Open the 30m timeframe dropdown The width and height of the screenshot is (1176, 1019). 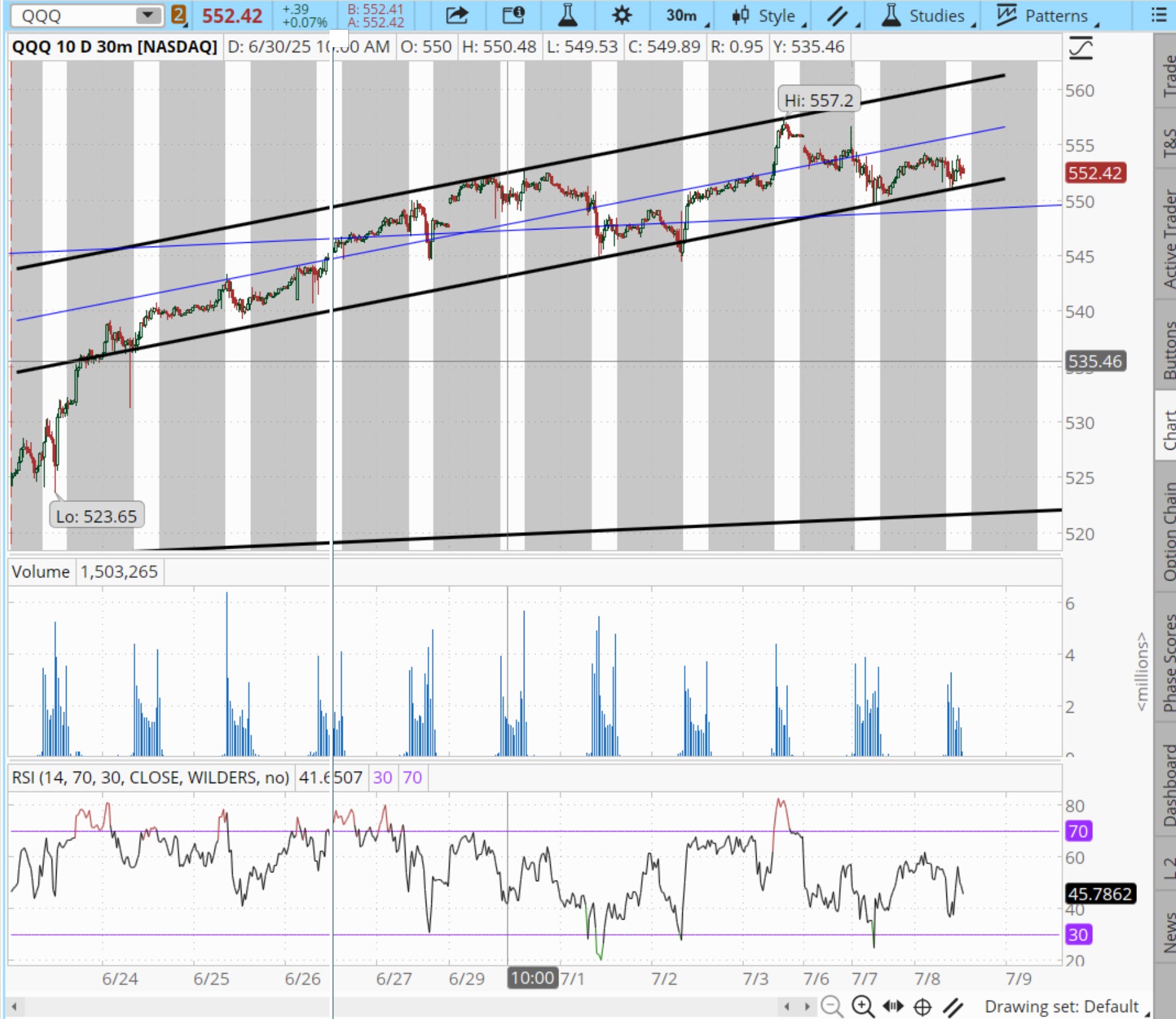pos(685,16)
